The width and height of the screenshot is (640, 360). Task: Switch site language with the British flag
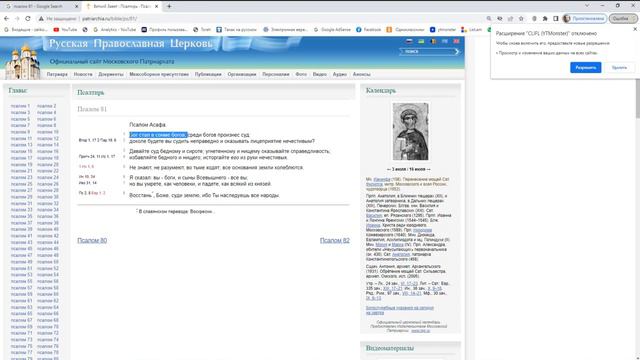click(x=456, y=41)
